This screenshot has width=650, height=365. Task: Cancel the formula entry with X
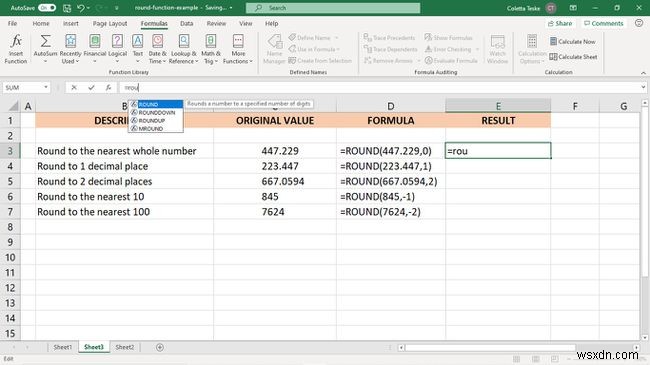(x=74, y=88)
